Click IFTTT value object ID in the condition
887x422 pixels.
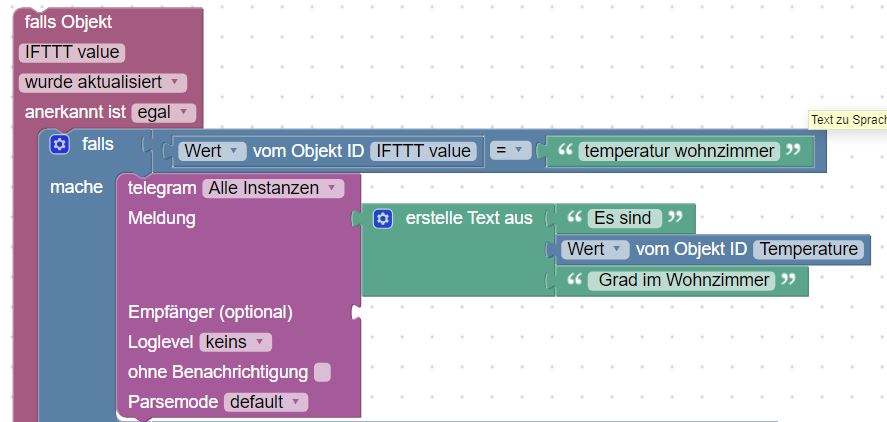tap(423, 151)
